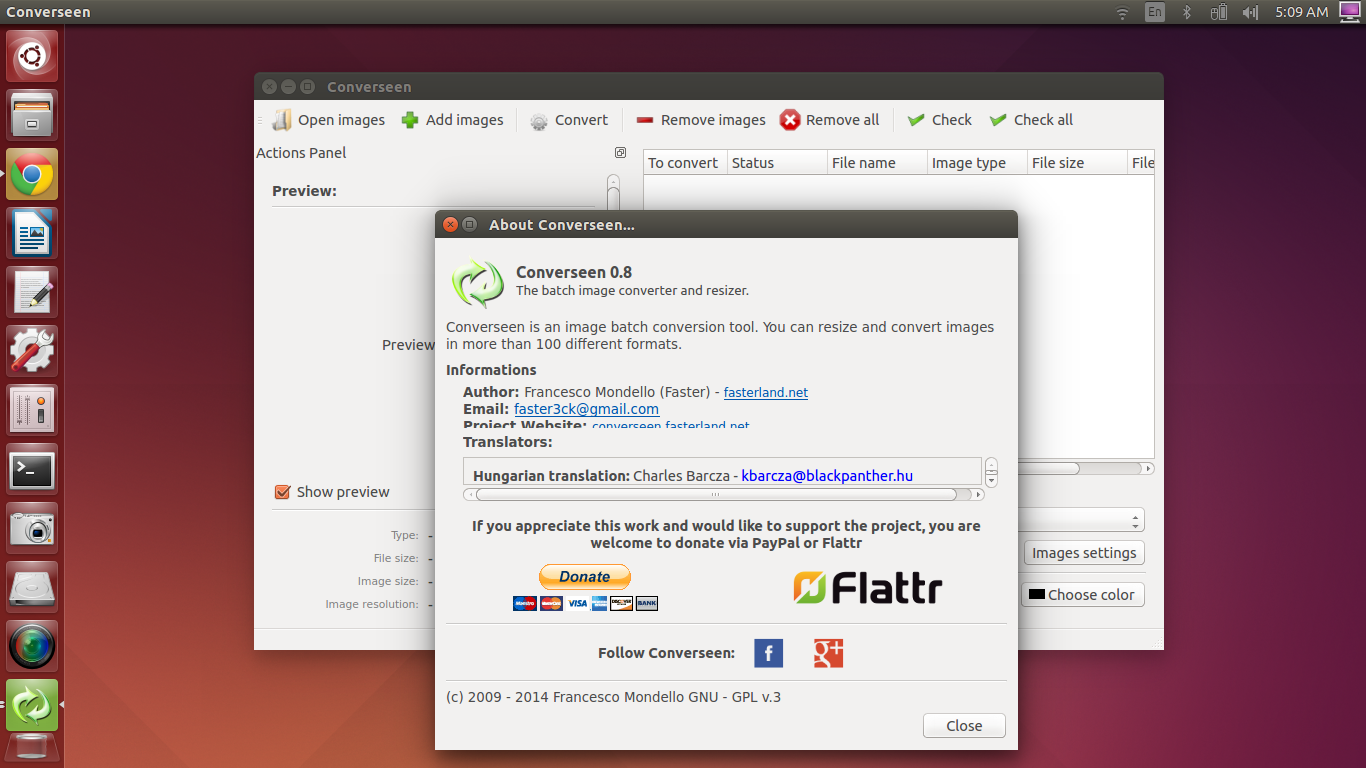
Task: Click the red Remove all icon
Action: pos(790,120)
